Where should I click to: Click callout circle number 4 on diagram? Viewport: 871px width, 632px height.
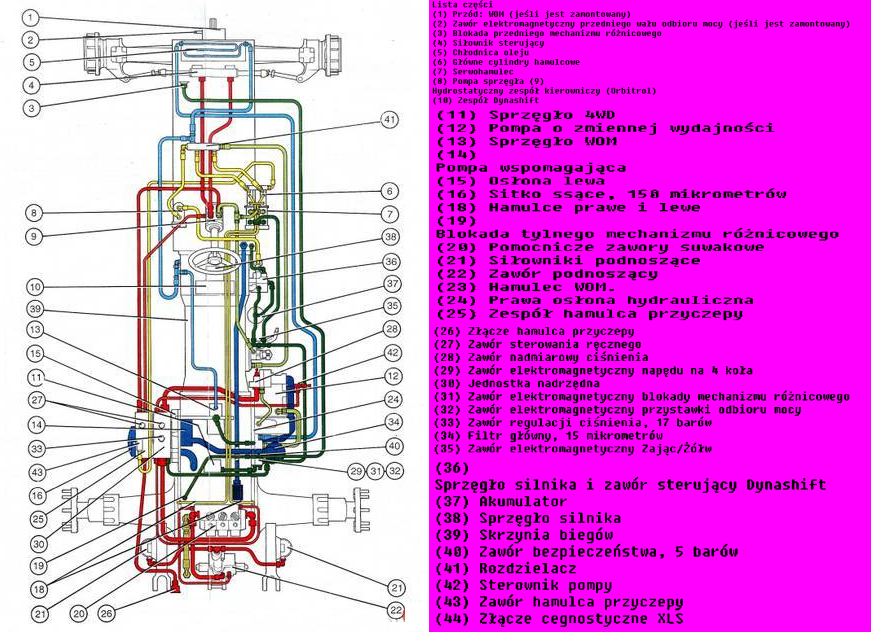click(32, 85)
